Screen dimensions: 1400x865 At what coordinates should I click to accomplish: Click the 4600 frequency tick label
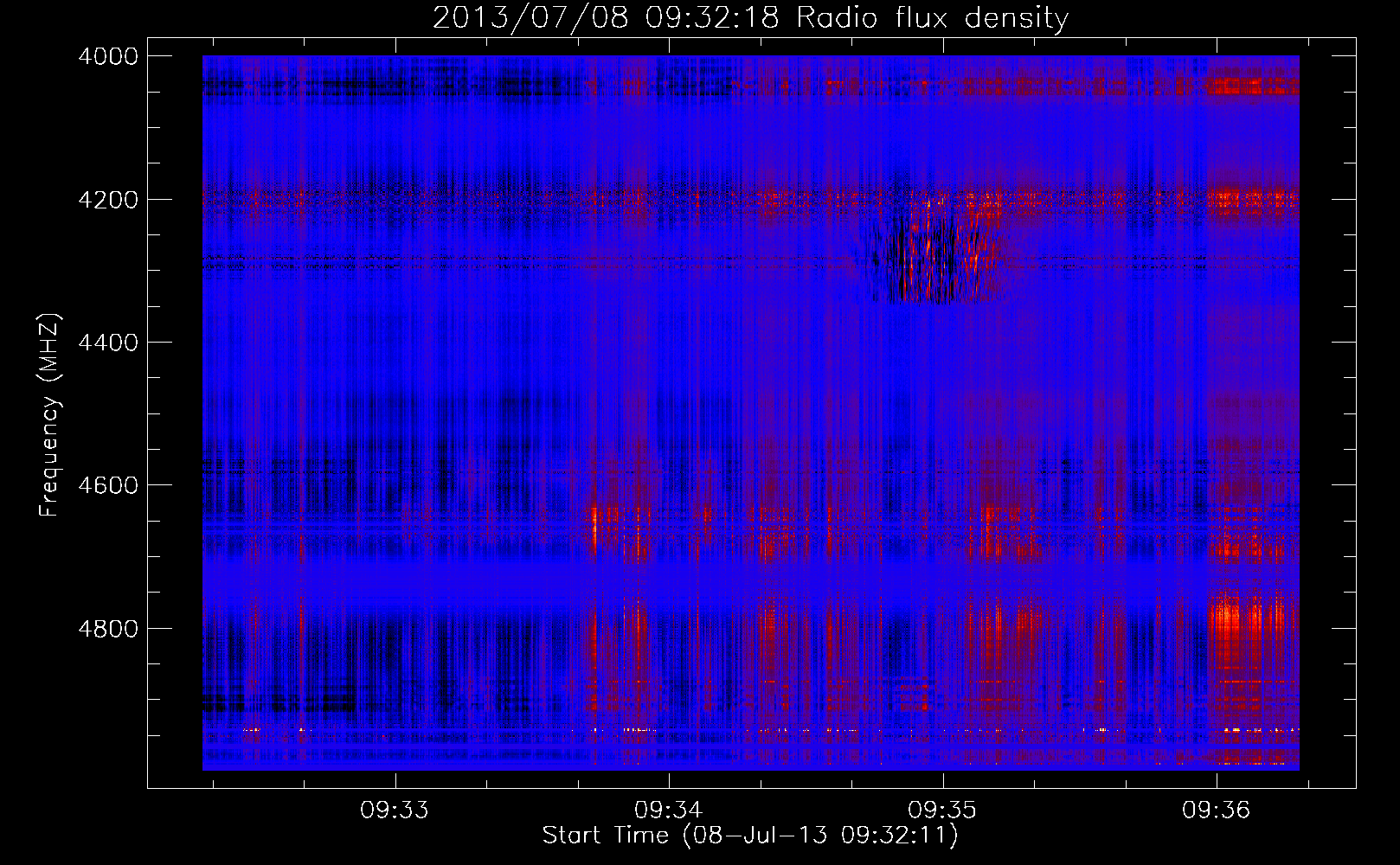click(x=108, y=485)
